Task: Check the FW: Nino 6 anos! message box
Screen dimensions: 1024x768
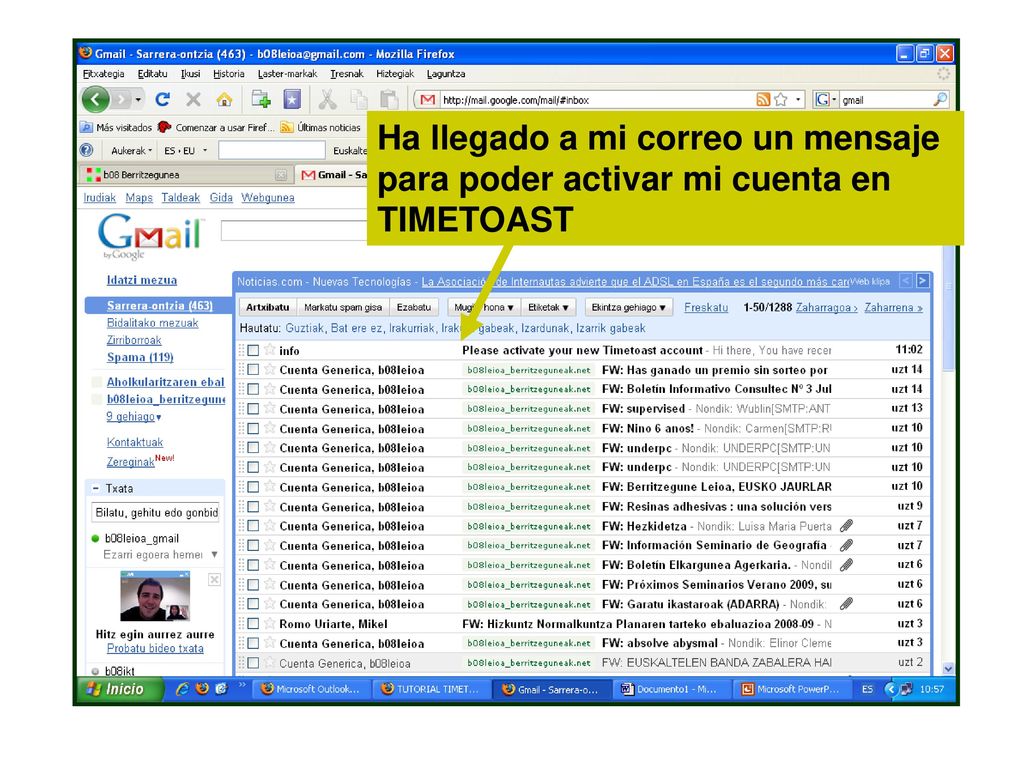Action: pyautogui.click(x=253, y=428)
